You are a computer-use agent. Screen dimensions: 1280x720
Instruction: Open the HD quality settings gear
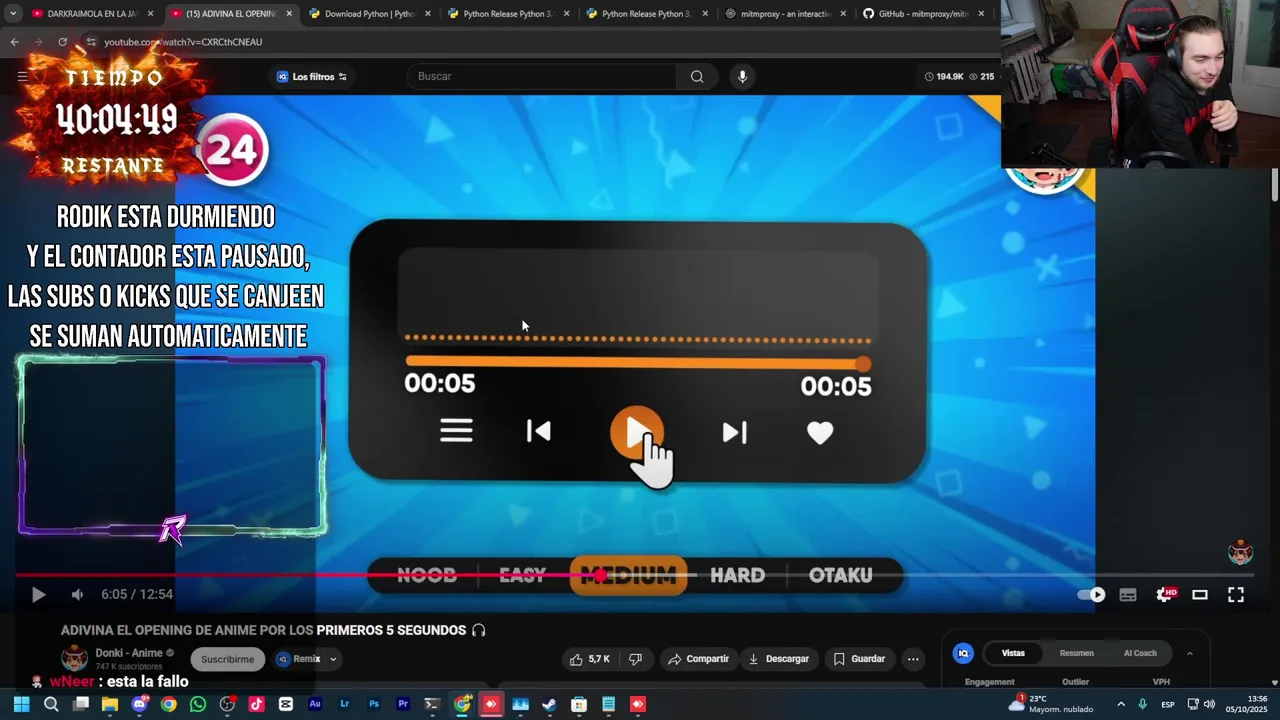point(1165,594)
